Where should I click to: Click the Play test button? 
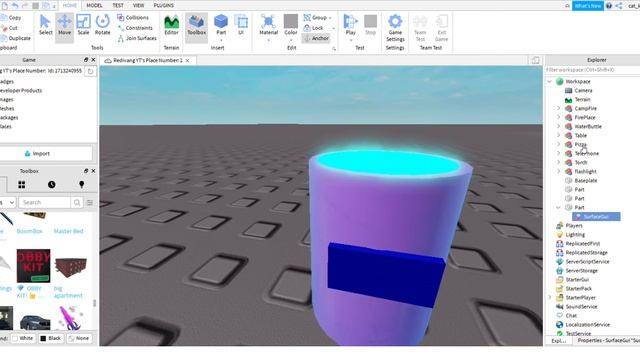pyautogui.click(x=350, y=25)
